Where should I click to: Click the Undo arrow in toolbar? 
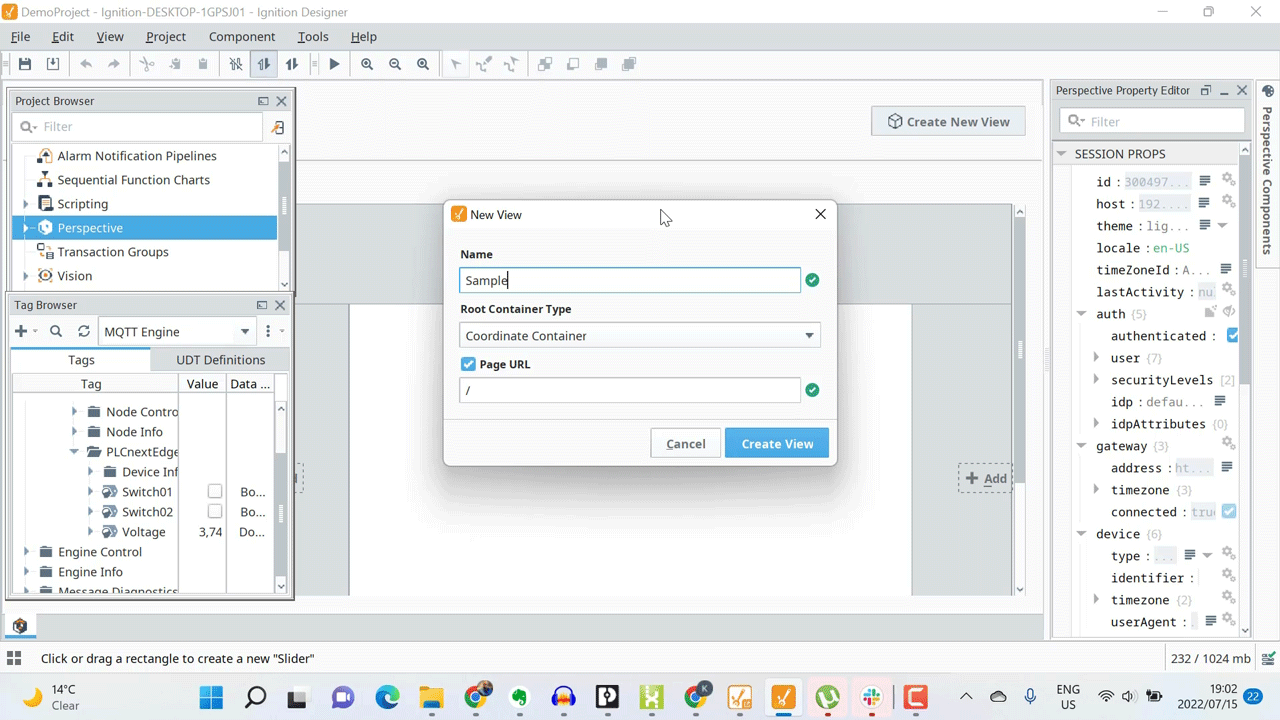pyautogui.click(x=86, y=64)
